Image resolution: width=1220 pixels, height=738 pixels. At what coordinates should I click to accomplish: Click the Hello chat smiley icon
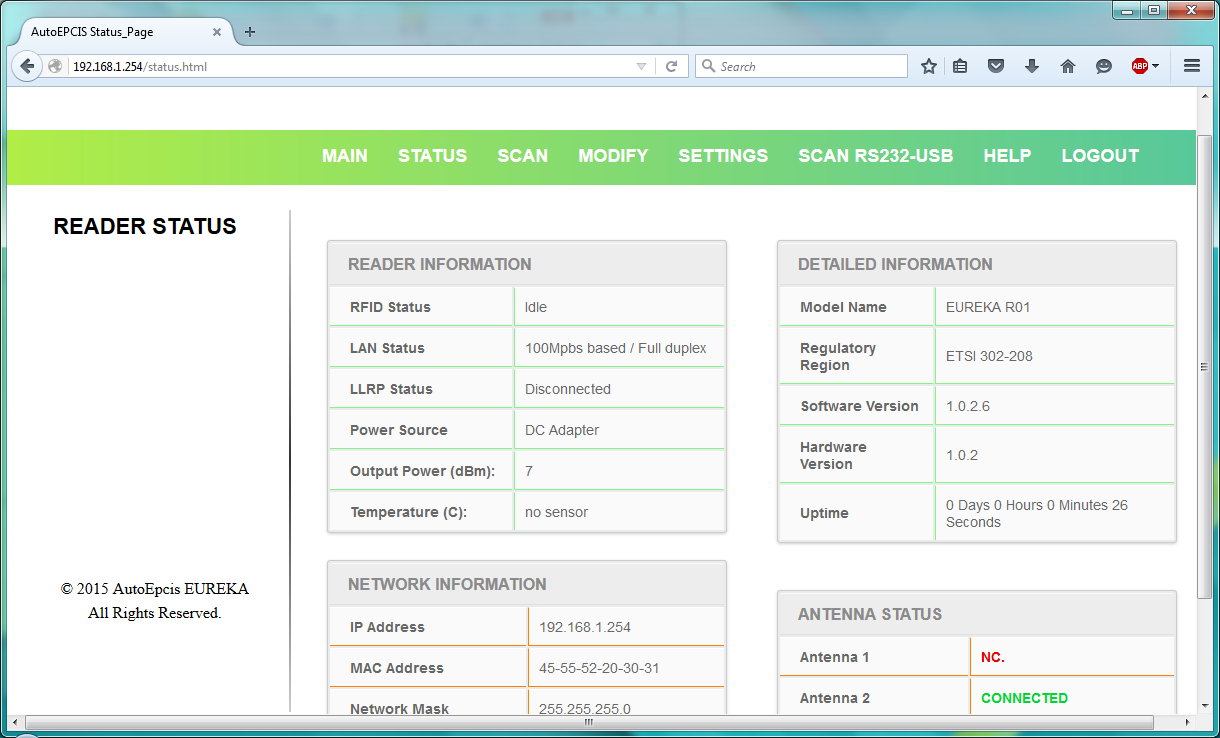coord(1104,66)
